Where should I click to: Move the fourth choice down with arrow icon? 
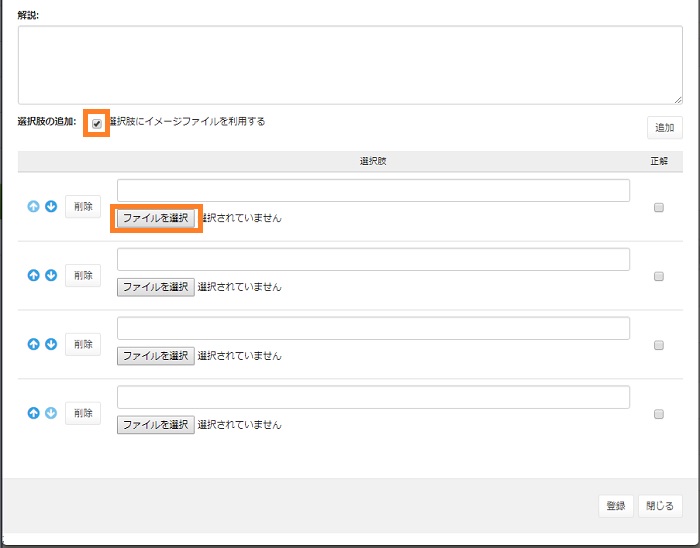tap(51, 412)
